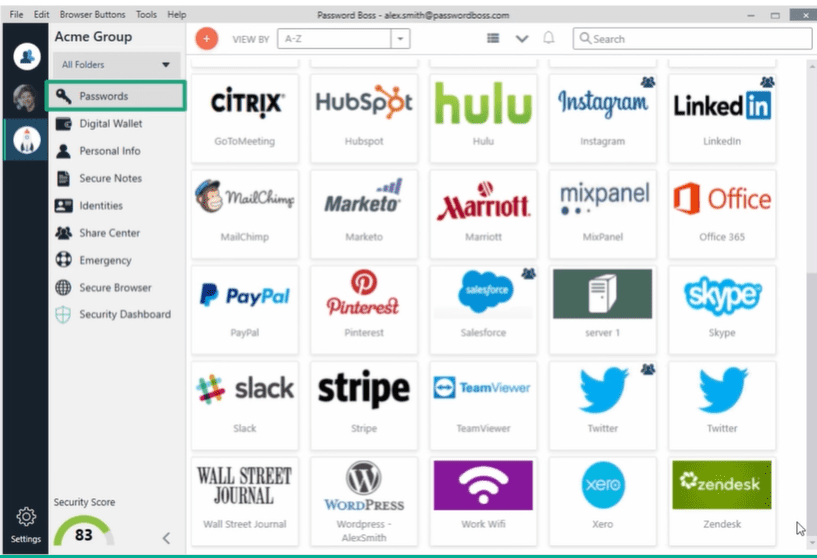Open the PayPal password tile
This screenshot has width=817, height=558.
[244, 310]
